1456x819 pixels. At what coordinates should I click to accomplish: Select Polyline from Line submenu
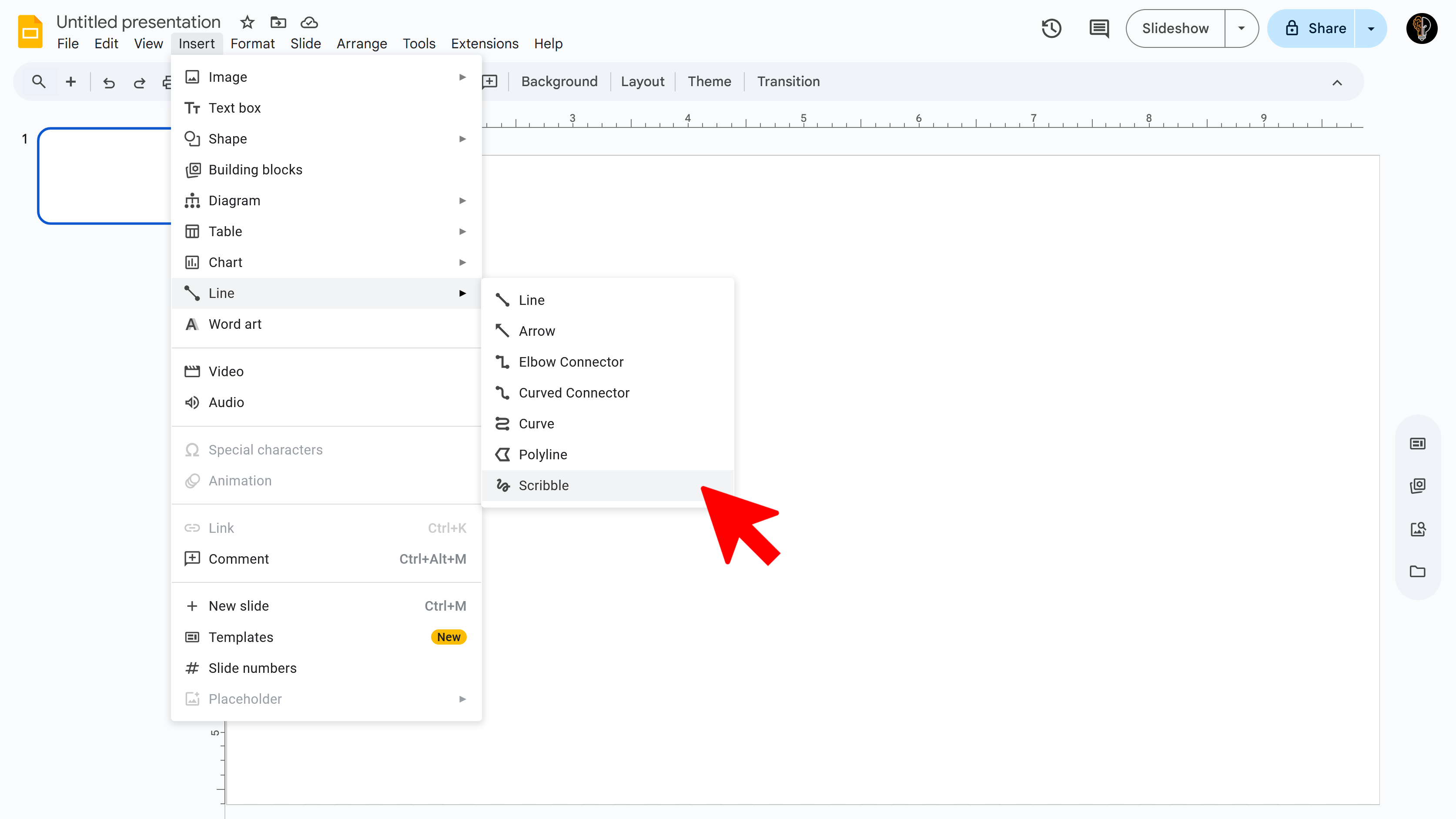tap(608, 455)
